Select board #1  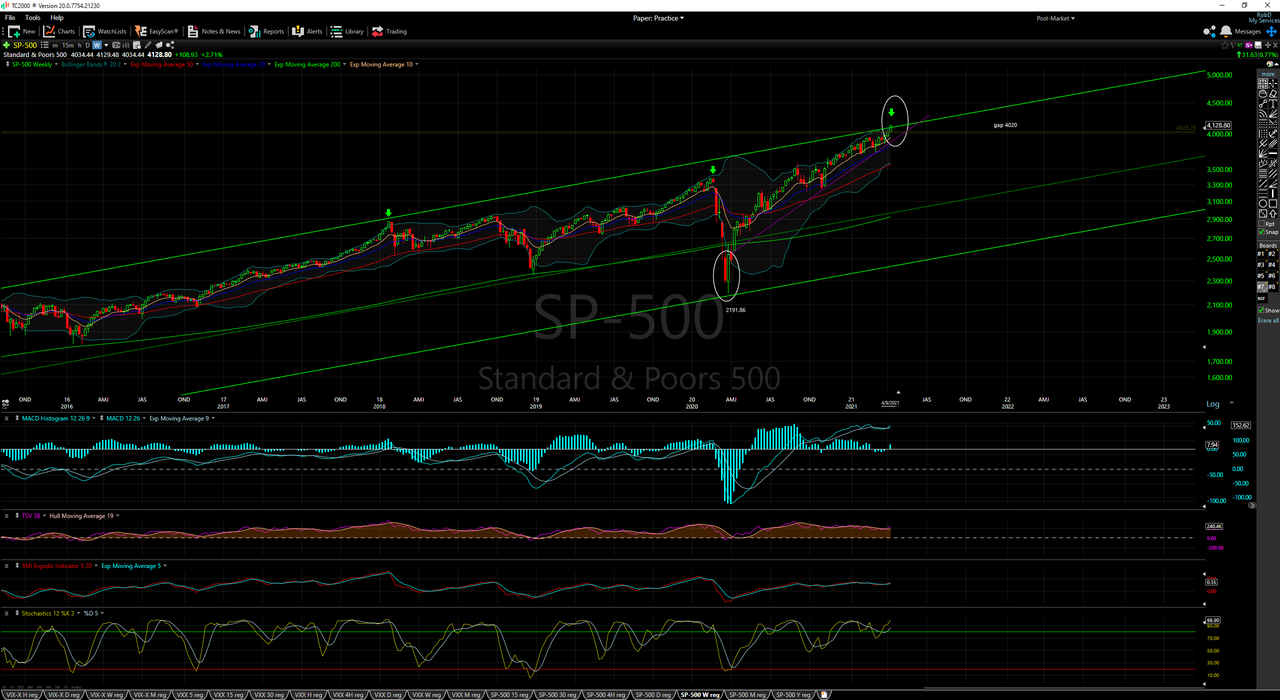1261,254
